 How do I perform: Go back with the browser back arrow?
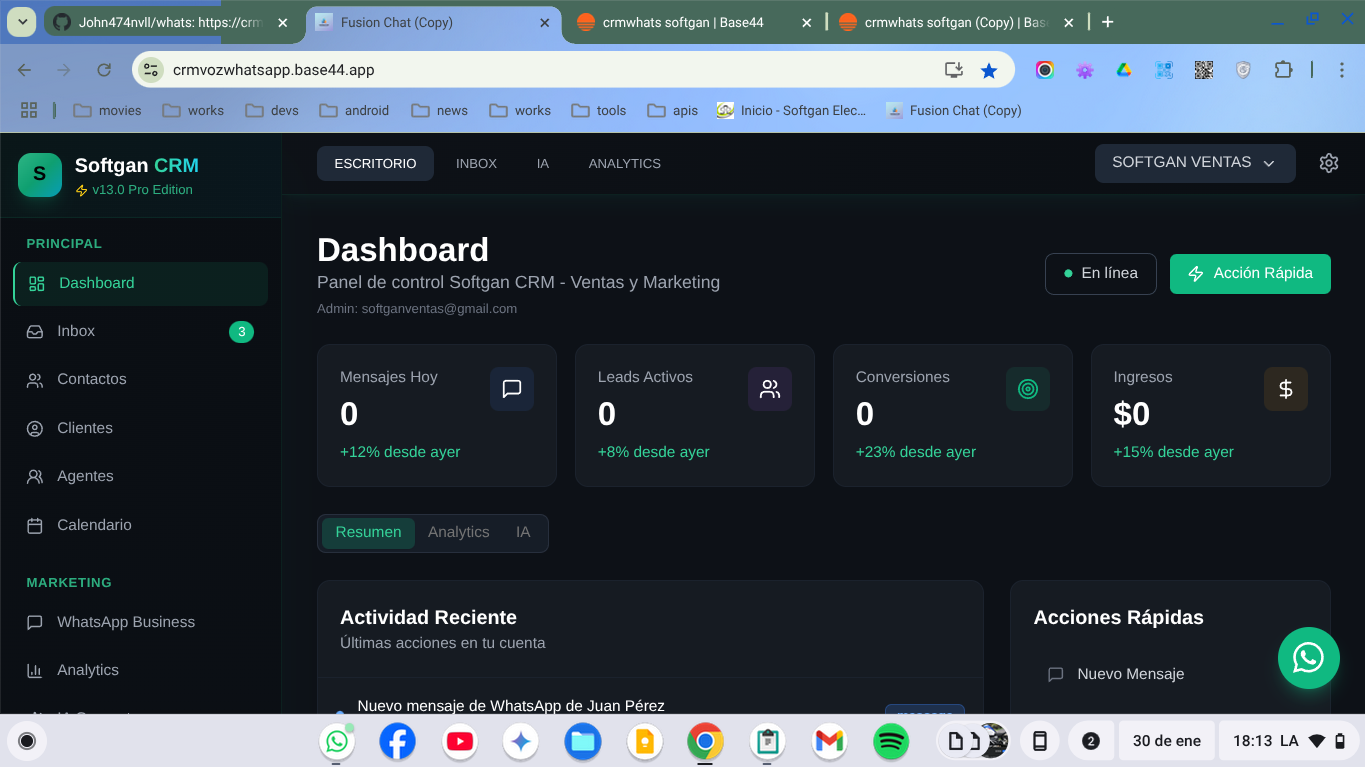coord(25,70)
